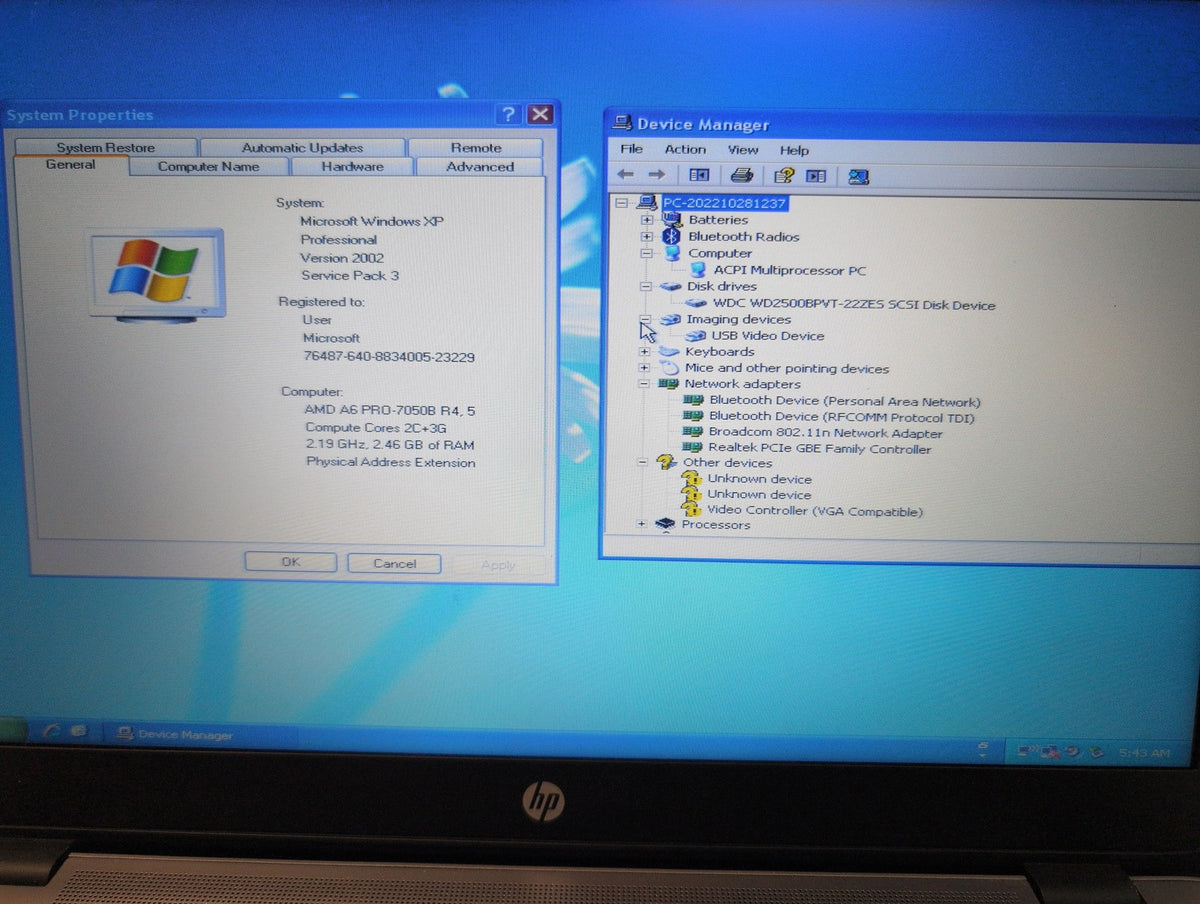The image size is (1200, 904).
Task: Expand Mice and other pointing devices node
Action: tap(644, 368)
